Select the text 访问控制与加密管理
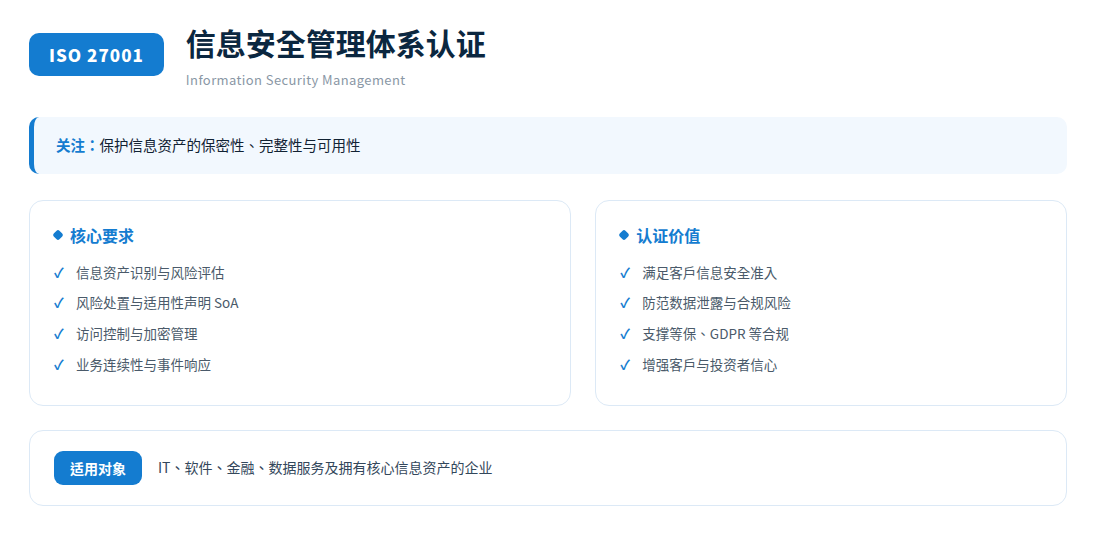Viewport: 1095px width, 534px height. (x=137, y=334)
